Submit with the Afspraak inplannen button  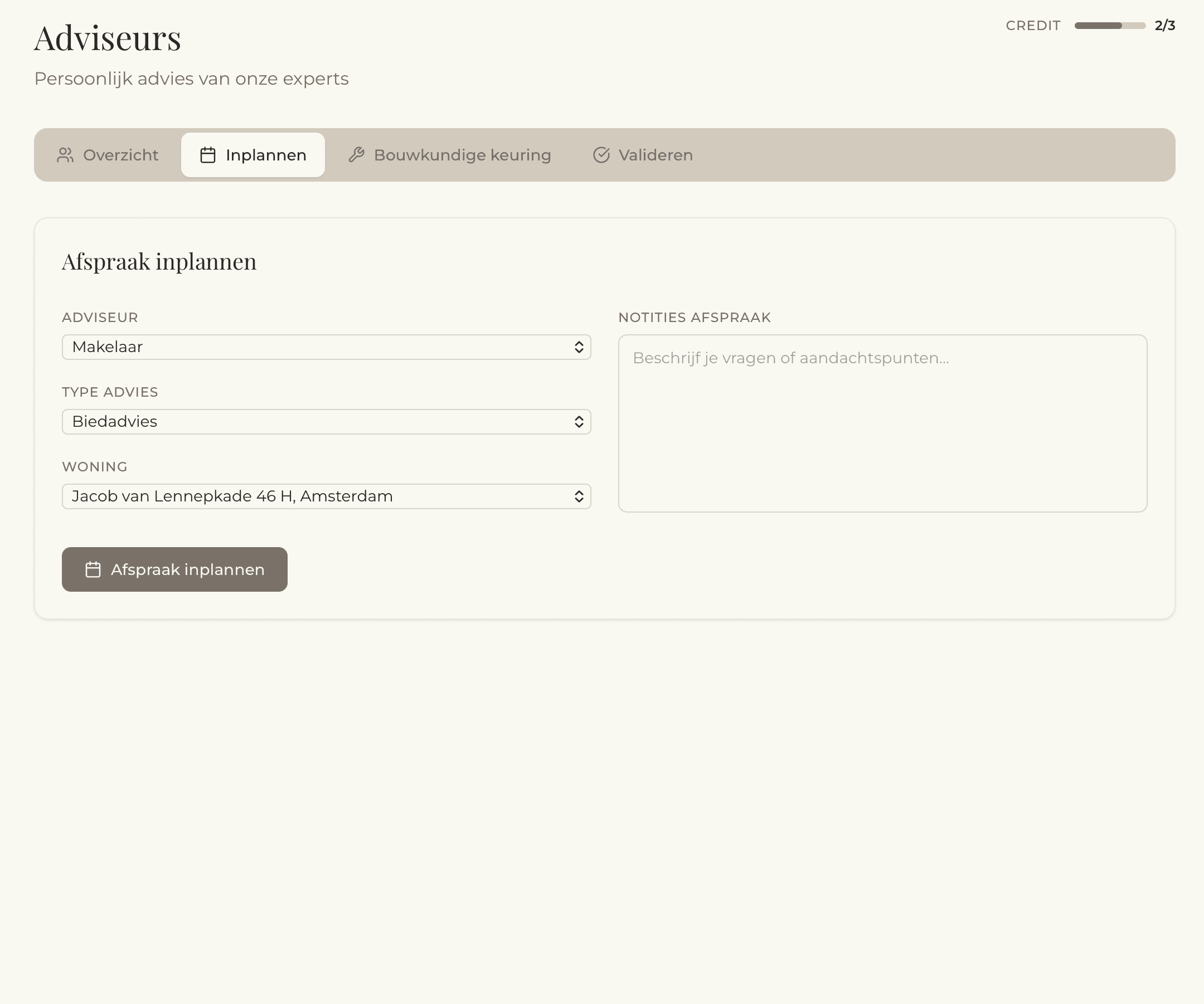point(174,569)
